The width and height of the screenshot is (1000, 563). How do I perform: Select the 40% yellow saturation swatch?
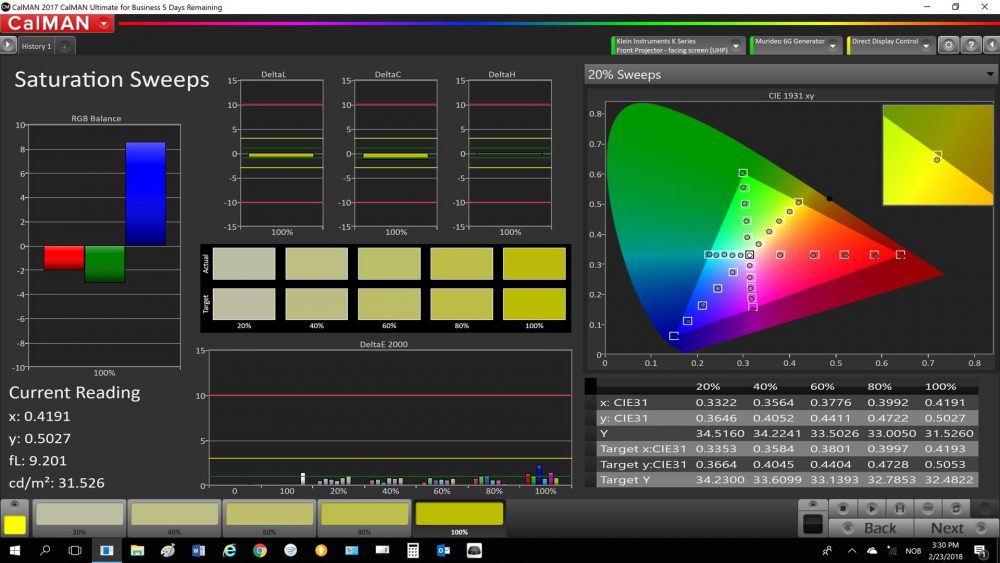174,517
